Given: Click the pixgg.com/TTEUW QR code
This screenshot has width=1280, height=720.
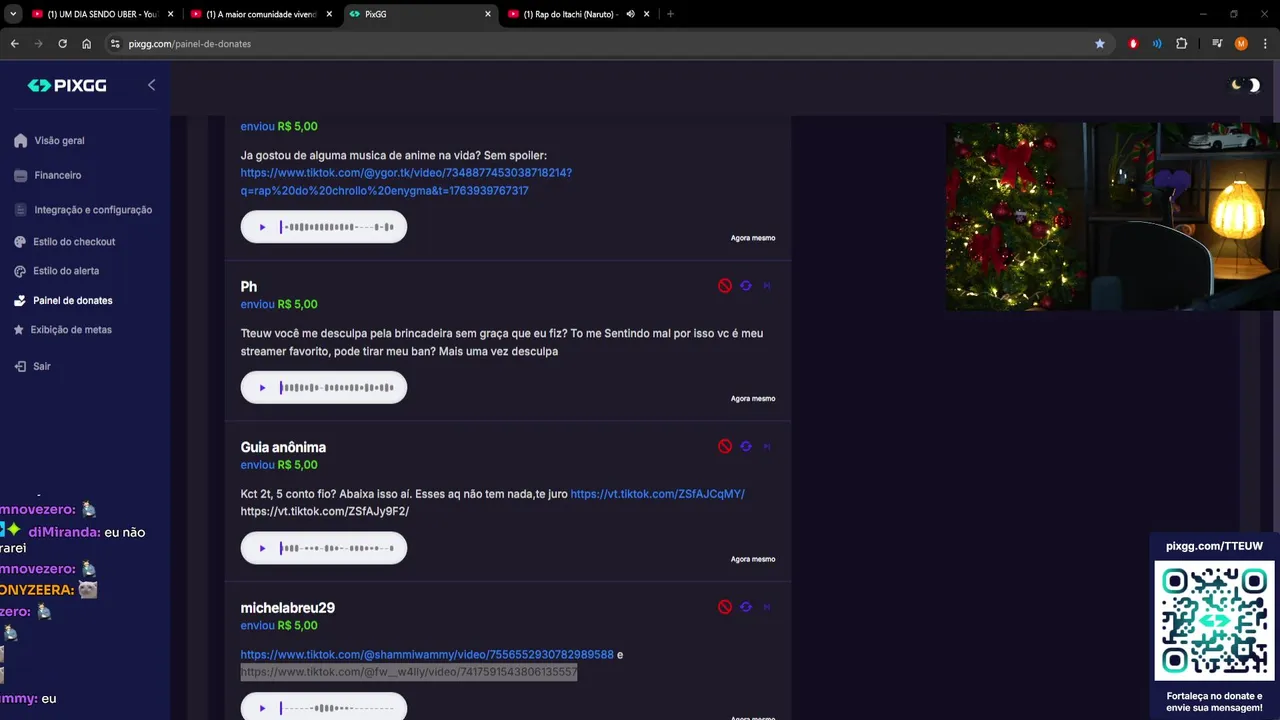Looking at the screenshot, I should pos(1214,621).
